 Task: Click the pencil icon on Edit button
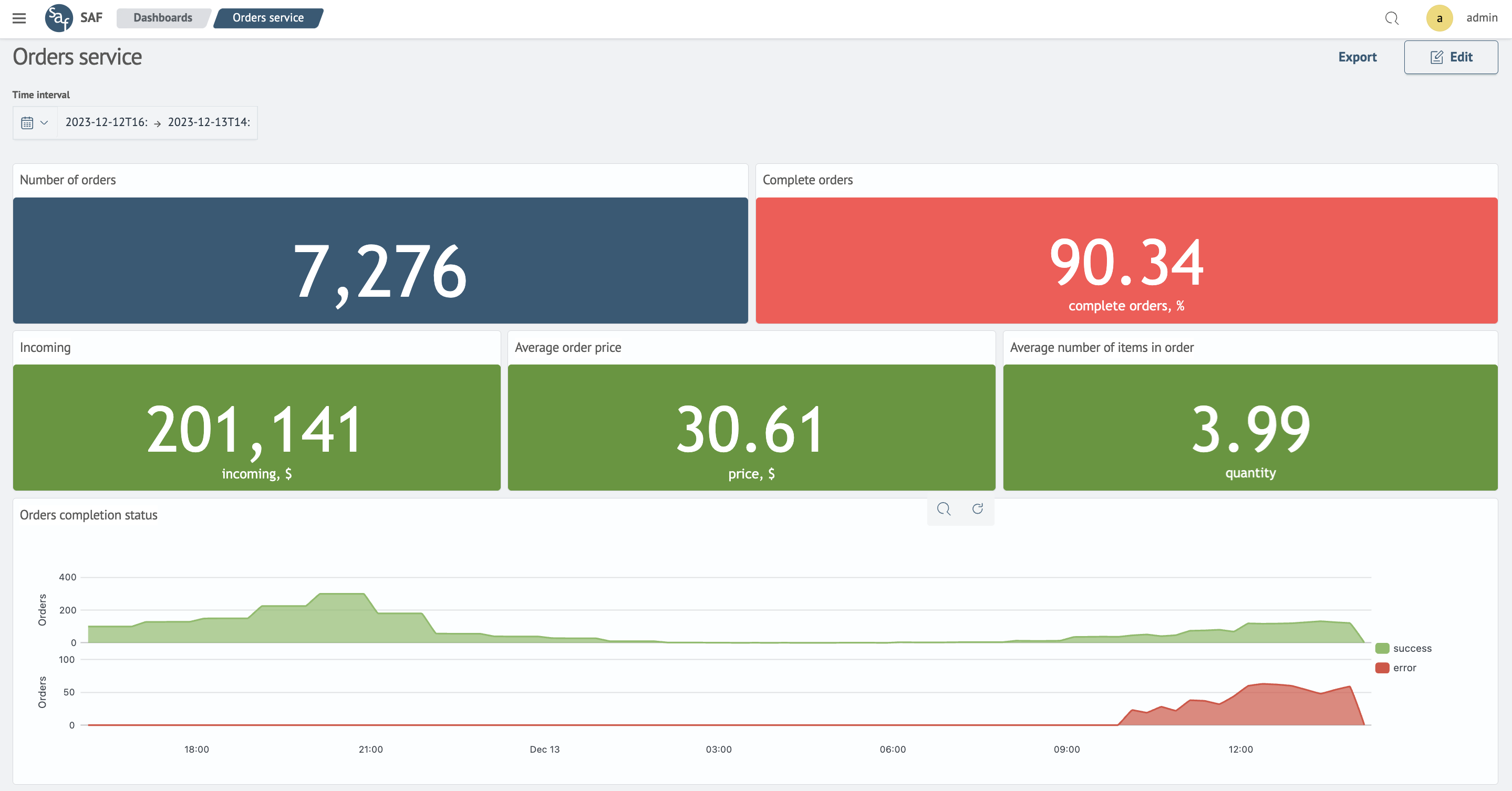pyautogui.click(x=1436, y=57)
